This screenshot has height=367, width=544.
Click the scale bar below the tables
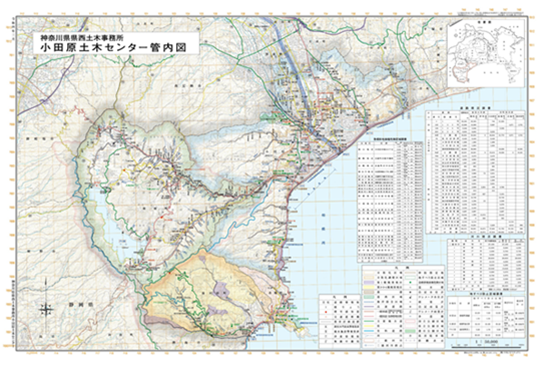[486, 346]
